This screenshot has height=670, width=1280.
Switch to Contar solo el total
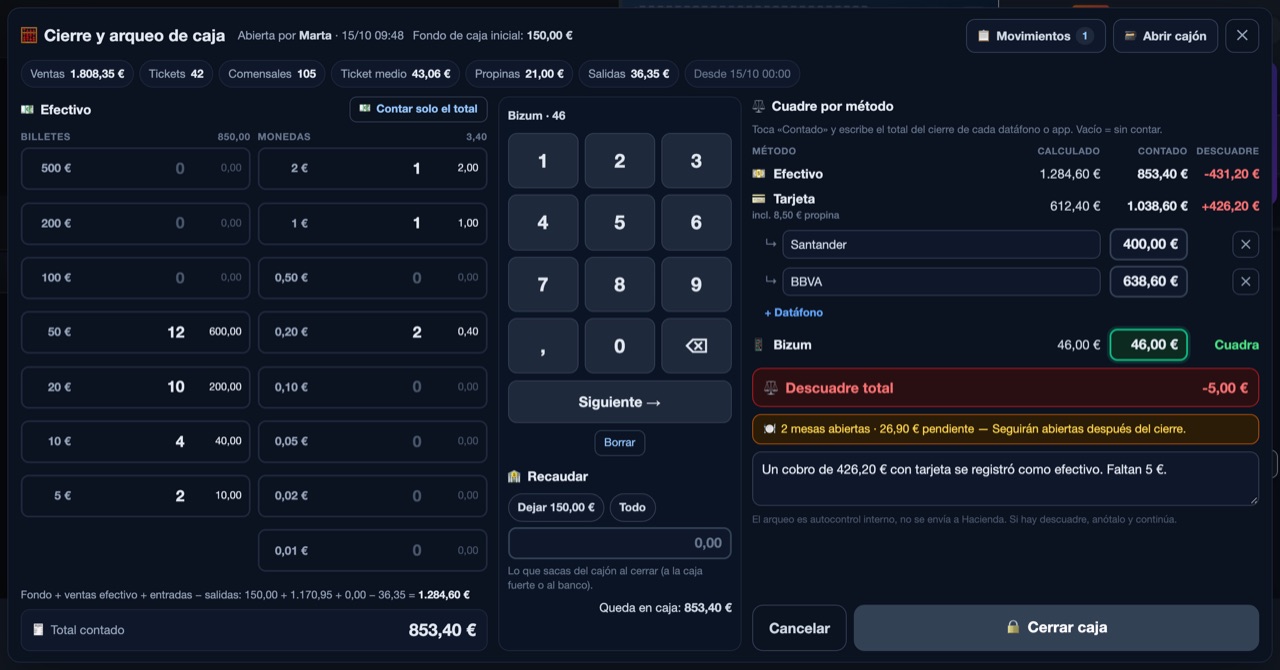pos(418,109)
